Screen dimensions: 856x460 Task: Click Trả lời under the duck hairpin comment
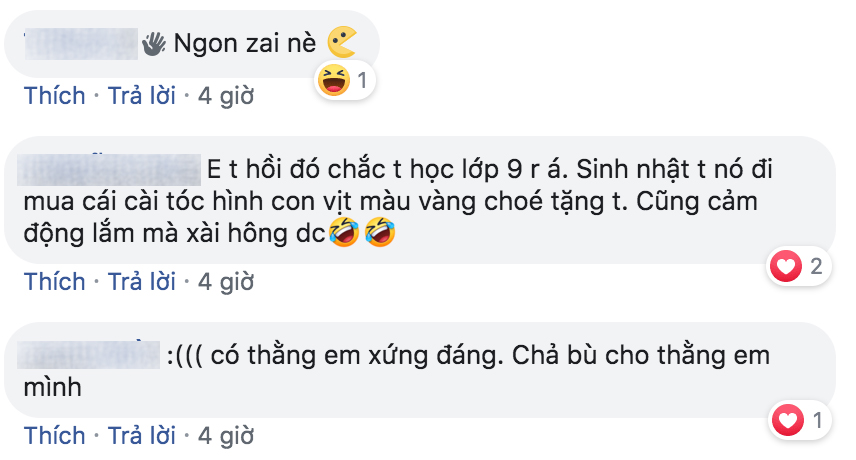click(x=141, y=282)
